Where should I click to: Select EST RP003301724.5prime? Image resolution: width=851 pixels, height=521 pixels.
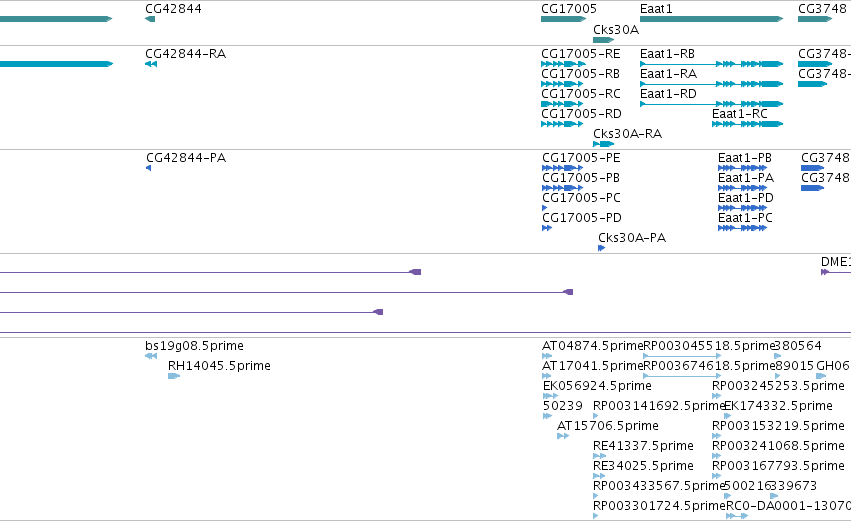pos(659,506)
